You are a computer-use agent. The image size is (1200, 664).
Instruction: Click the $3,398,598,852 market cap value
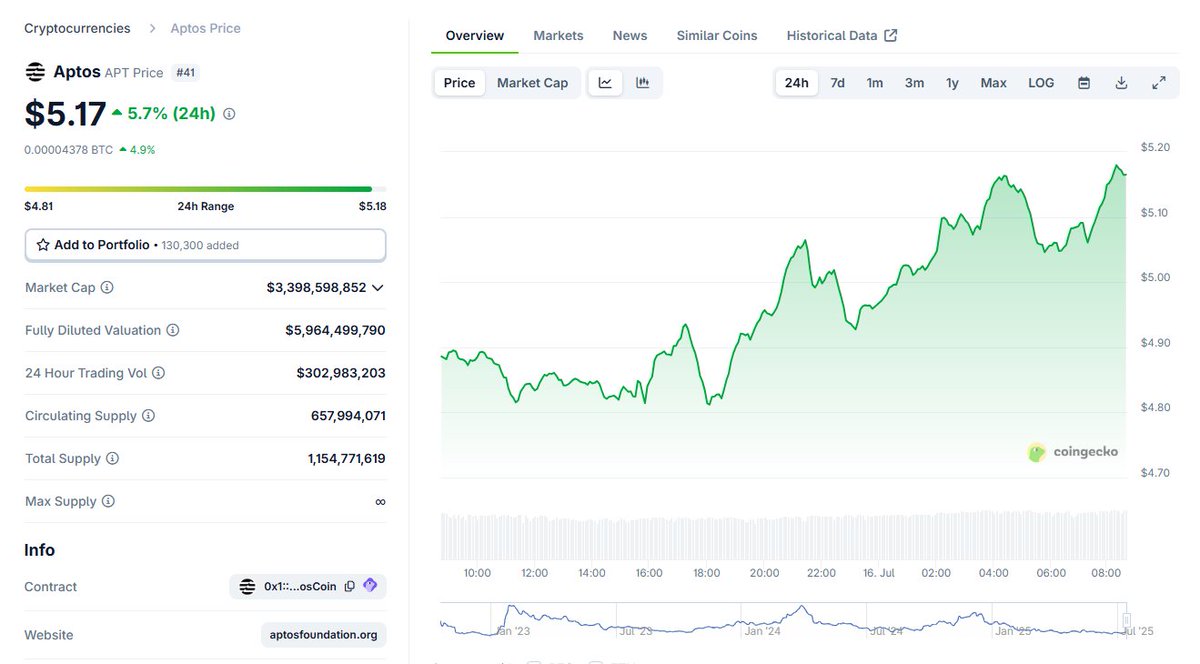tap(316, 287)
